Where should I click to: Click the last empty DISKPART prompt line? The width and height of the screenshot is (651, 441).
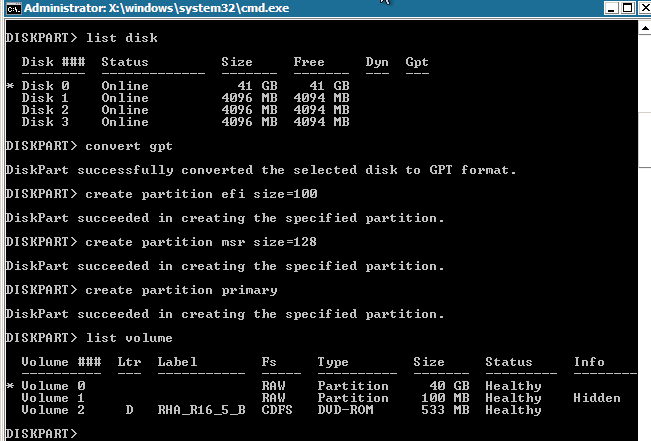(40, 434)
